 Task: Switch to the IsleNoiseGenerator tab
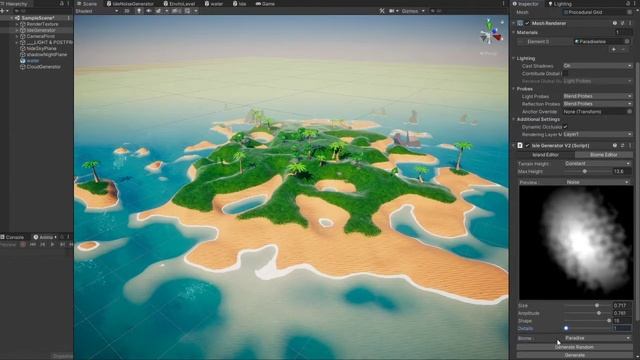click(x=130, y=4)
